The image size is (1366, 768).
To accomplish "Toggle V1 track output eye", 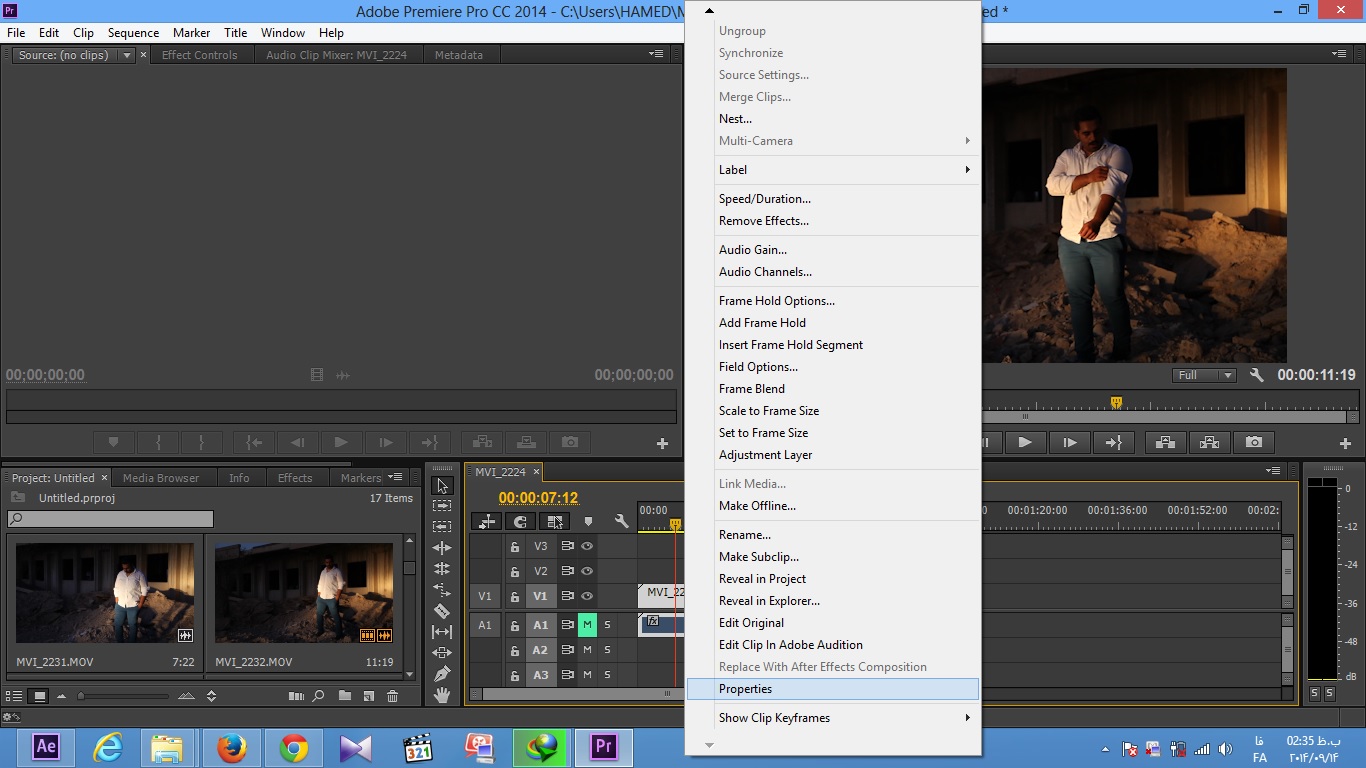I will (587, 596).
